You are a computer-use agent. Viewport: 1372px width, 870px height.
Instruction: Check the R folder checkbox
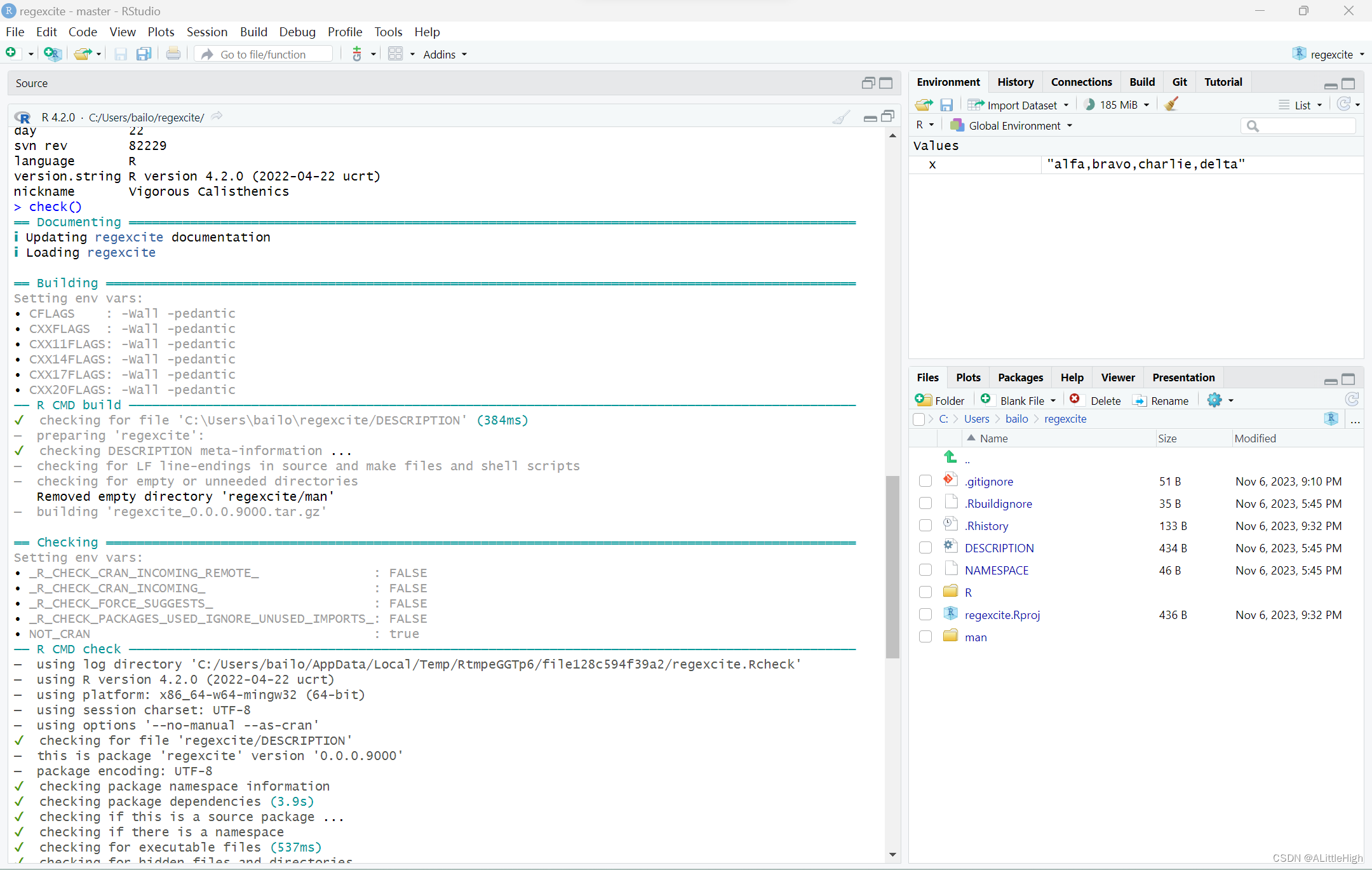925,592
